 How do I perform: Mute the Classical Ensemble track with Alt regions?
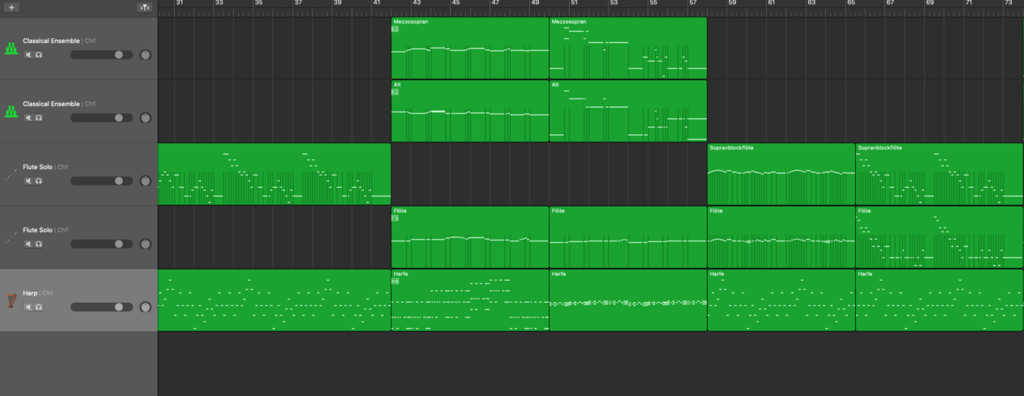coord(28,118)
